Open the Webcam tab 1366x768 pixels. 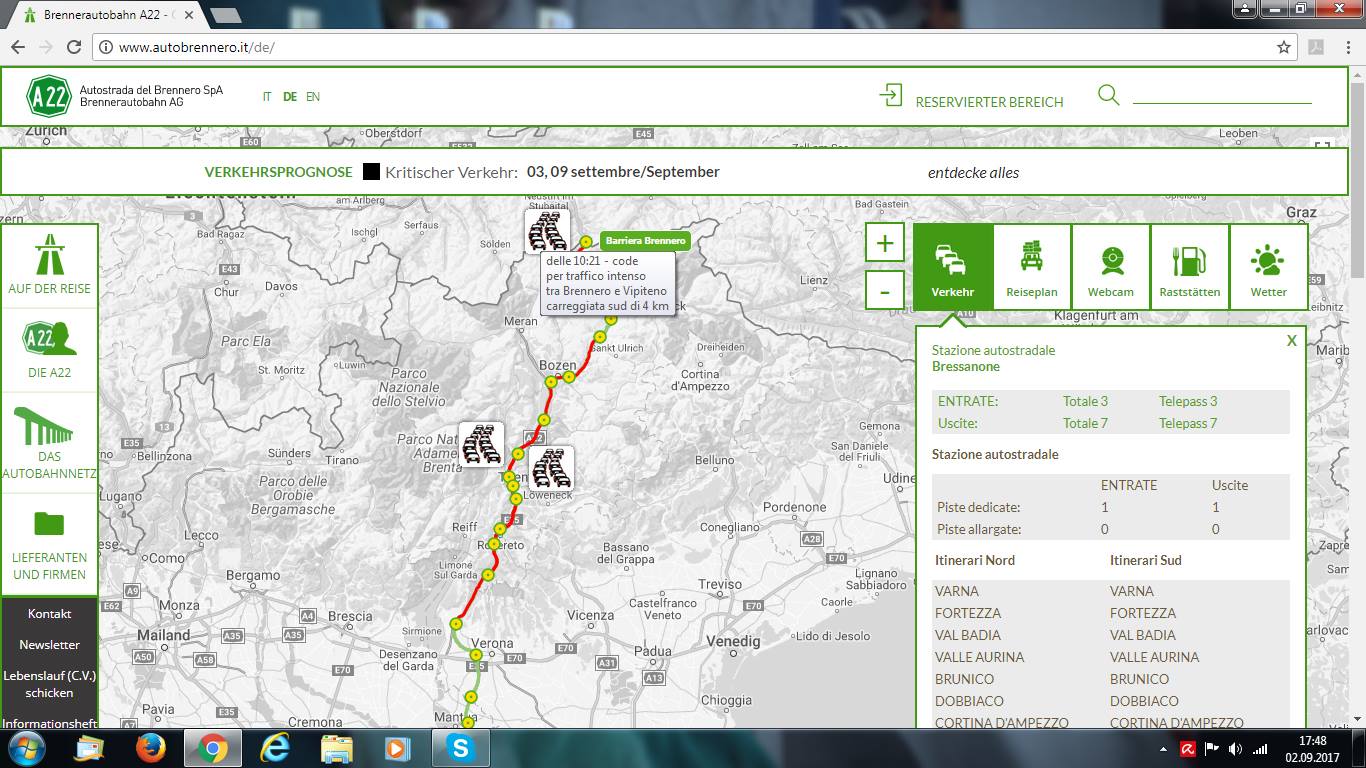(x=1111, y=266)
